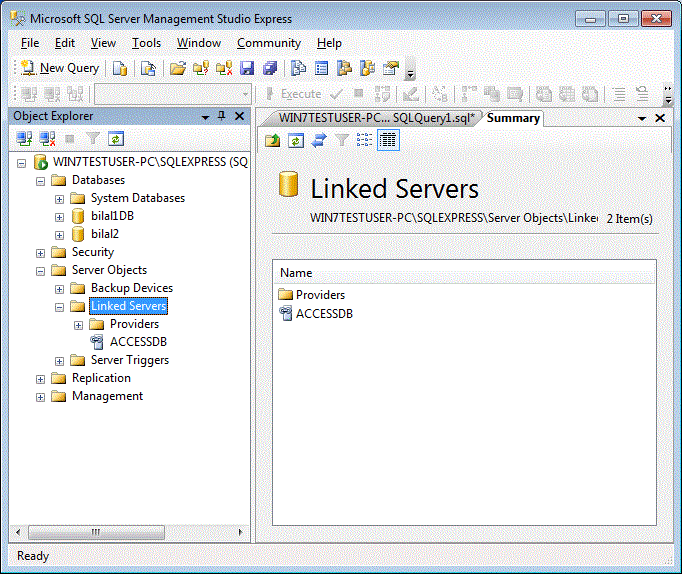Click Connect icon in Object Explorer
The width and height of the screenshot is (682, 574).
coord(24,139)
